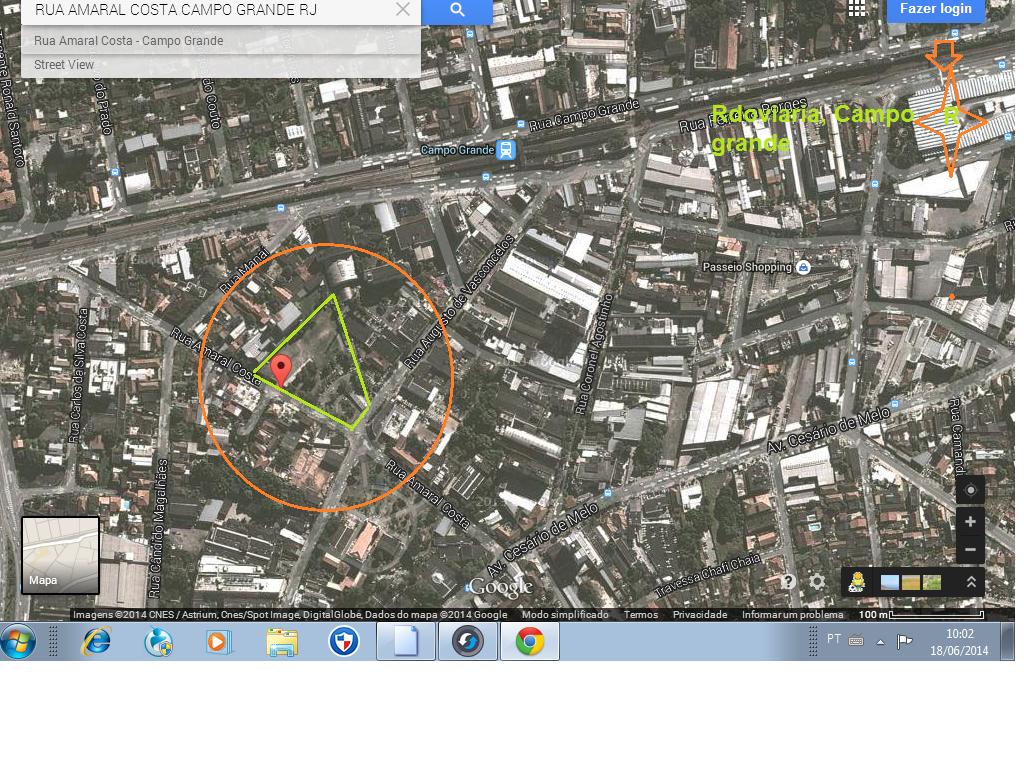Open map settings gear

[x=817, y=581]
